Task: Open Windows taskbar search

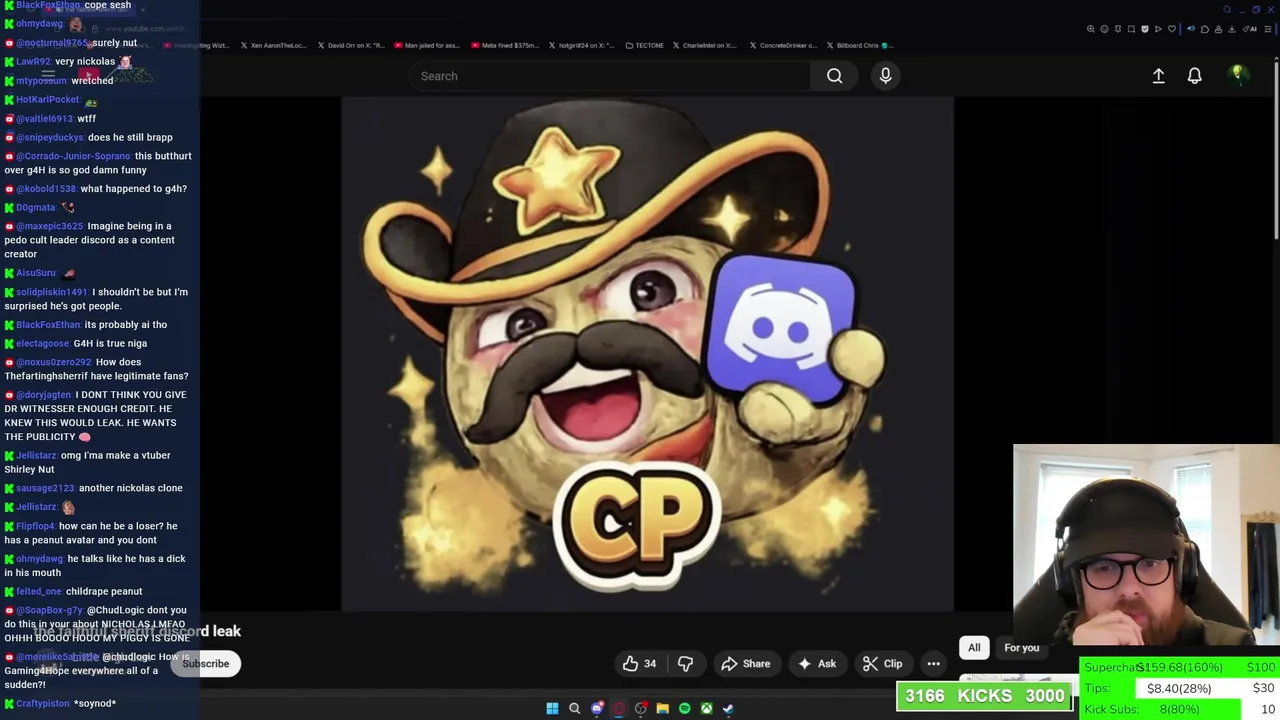Action: (574, 708)
